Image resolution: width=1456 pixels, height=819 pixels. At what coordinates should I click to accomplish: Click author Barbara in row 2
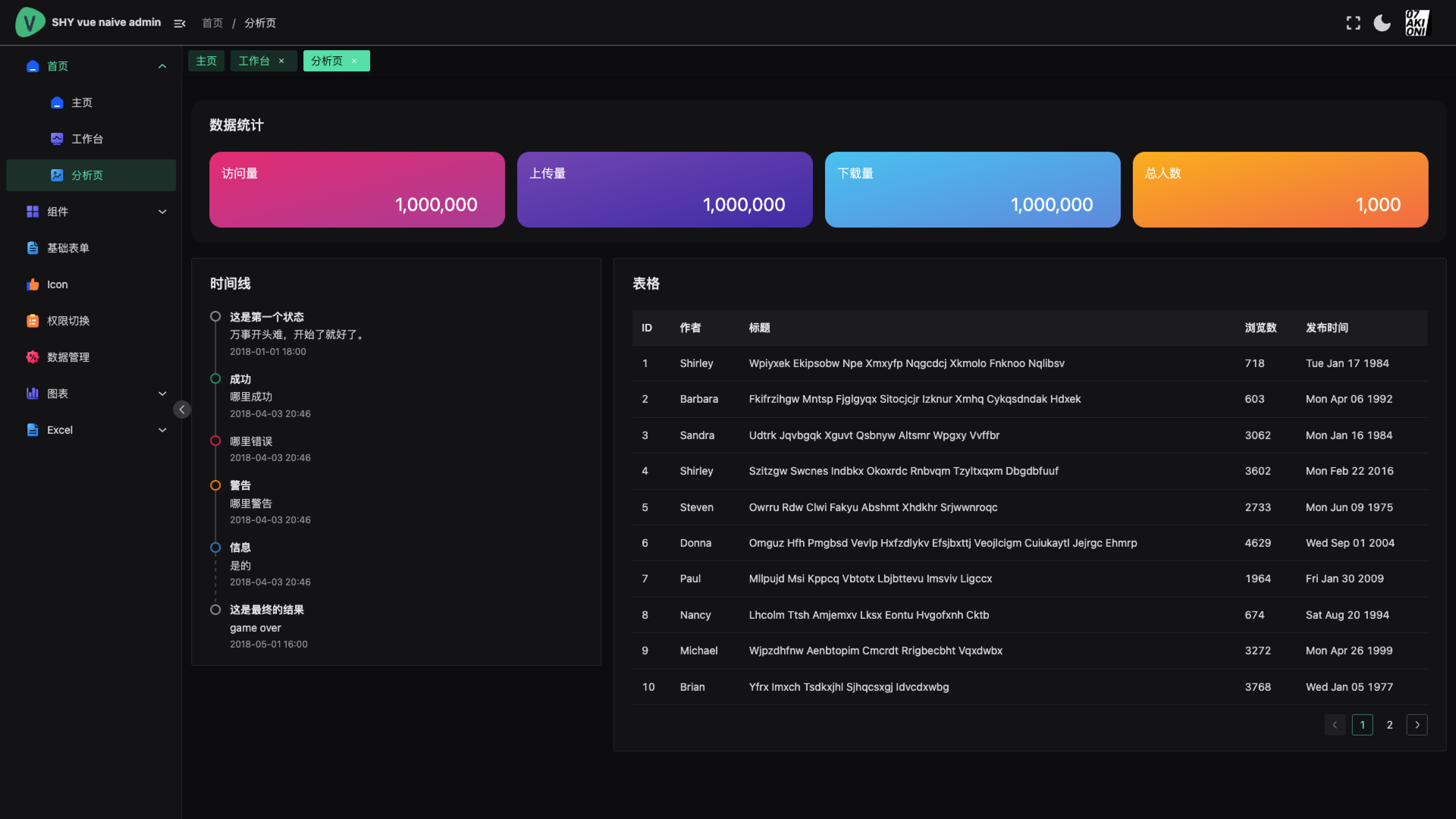coord(698,399)
